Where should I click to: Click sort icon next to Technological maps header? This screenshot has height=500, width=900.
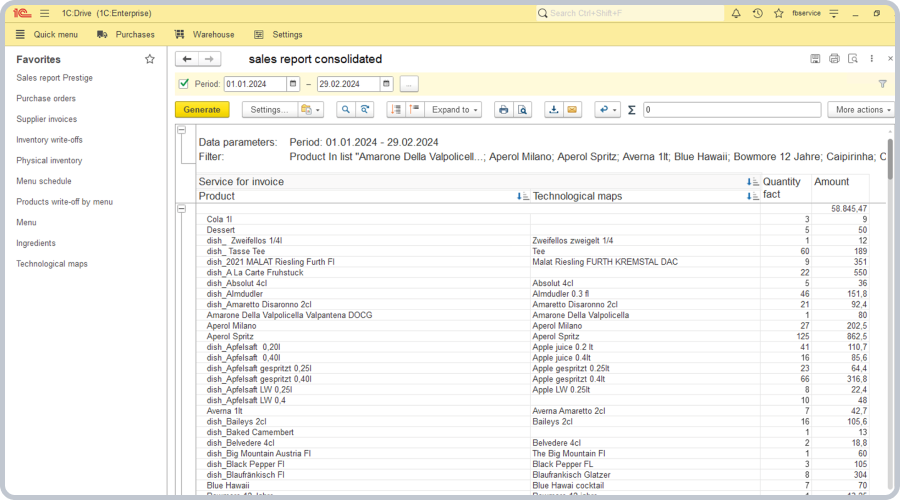point(752,196)
